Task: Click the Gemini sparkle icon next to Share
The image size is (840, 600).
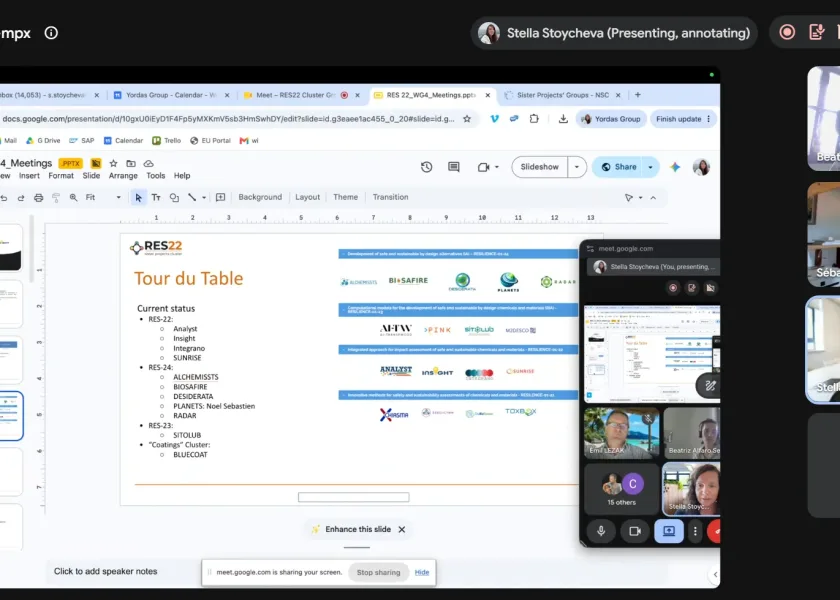Action: (675, 167)
